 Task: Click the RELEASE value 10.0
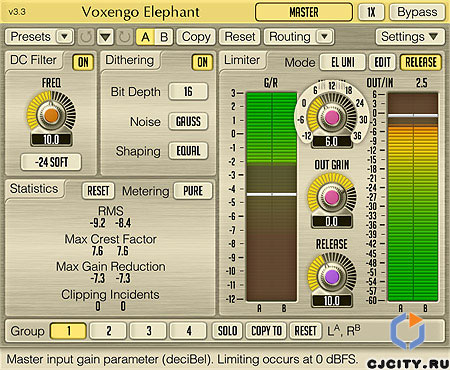[332, 301]
